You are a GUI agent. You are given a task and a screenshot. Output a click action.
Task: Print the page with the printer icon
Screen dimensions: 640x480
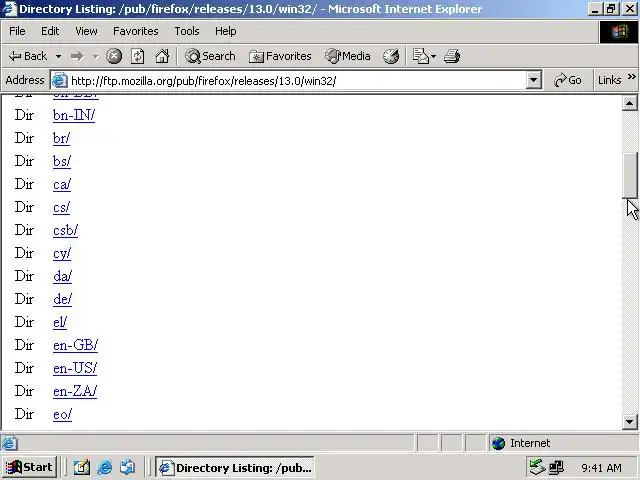tap(452, 56)
